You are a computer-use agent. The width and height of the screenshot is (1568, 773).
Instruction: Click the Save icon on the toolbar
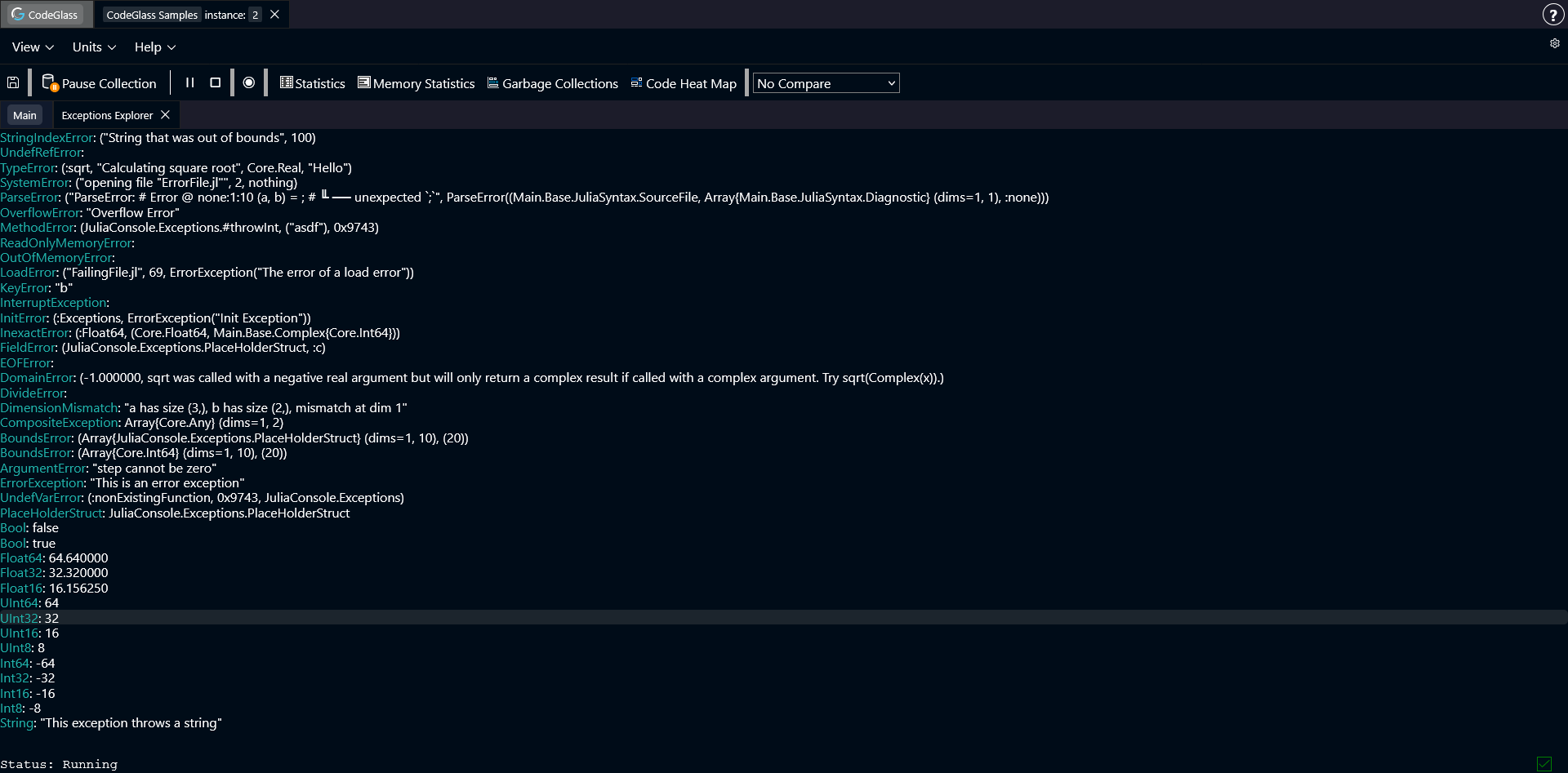(13, 82)
